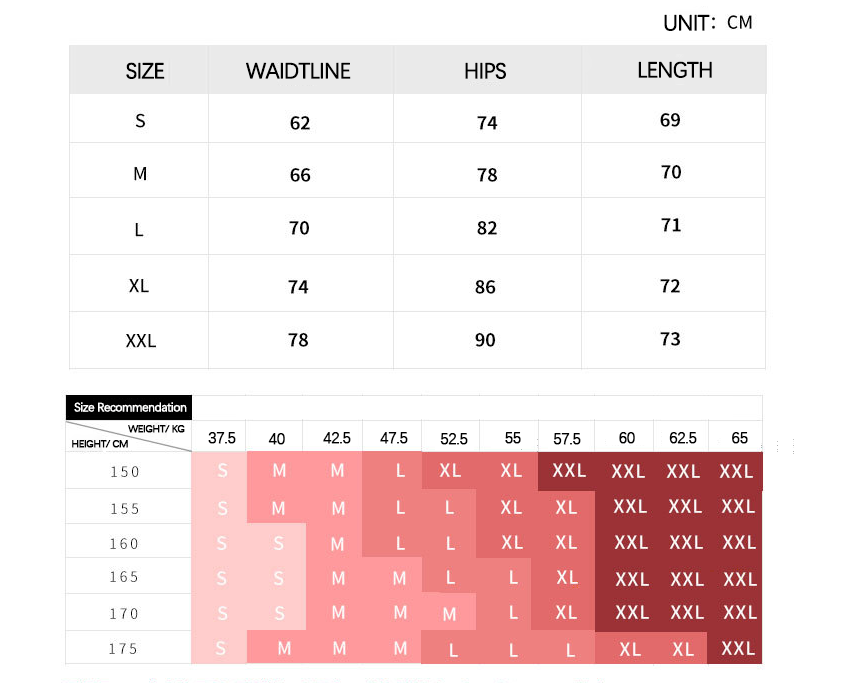Click the 62.5 weight column header
The height and width of the screenshot is (683, 864).
click(683, 438)
